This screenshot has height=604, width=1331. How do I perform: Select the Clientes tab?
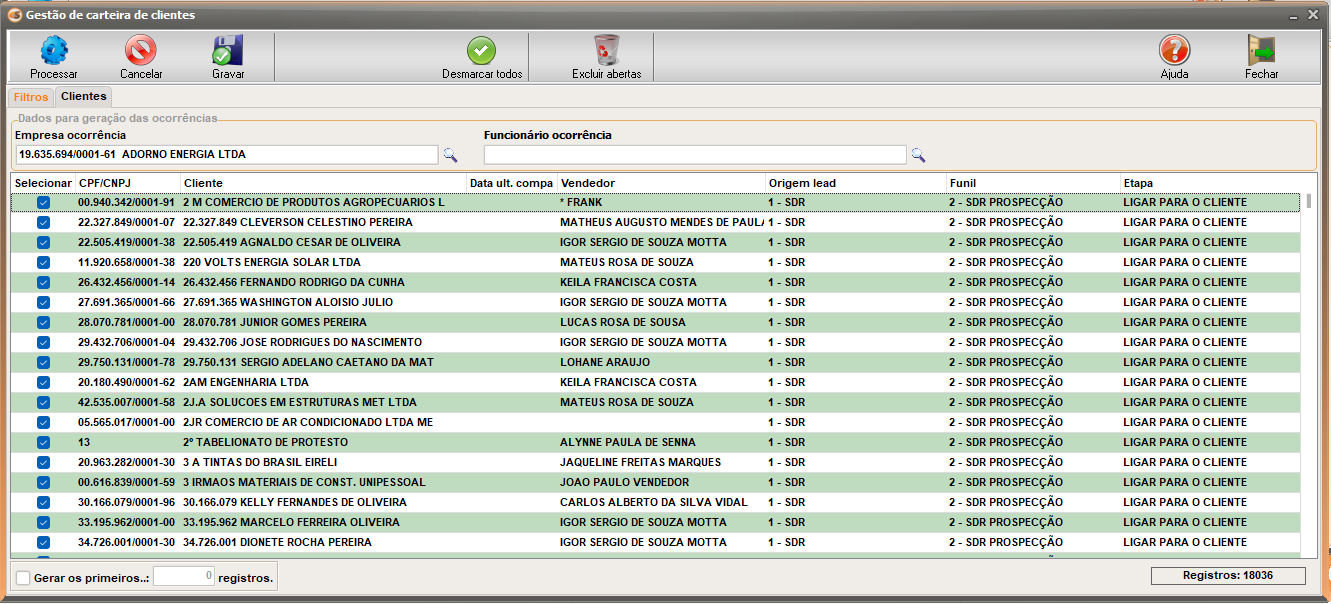(x=83, y=97)
